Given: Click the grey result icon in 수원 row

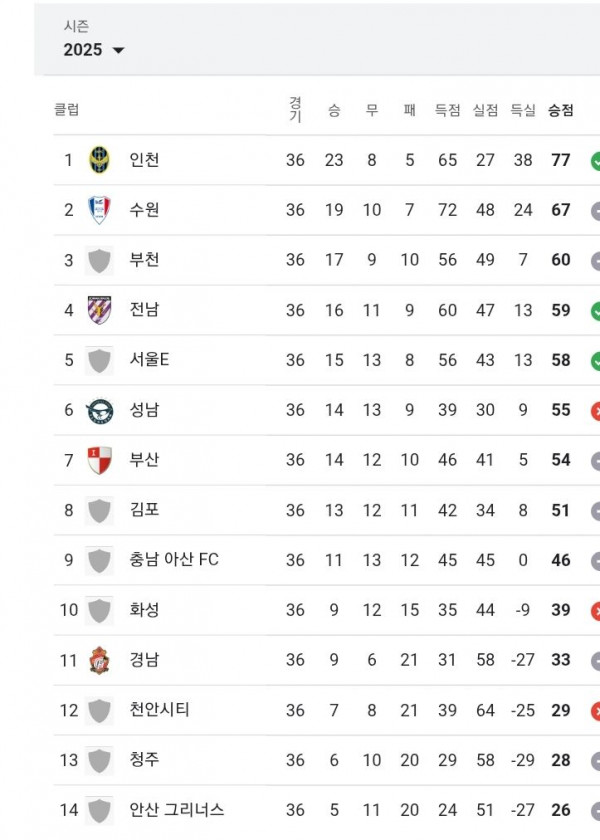Looking at the screenshot, I should point(595,210).
